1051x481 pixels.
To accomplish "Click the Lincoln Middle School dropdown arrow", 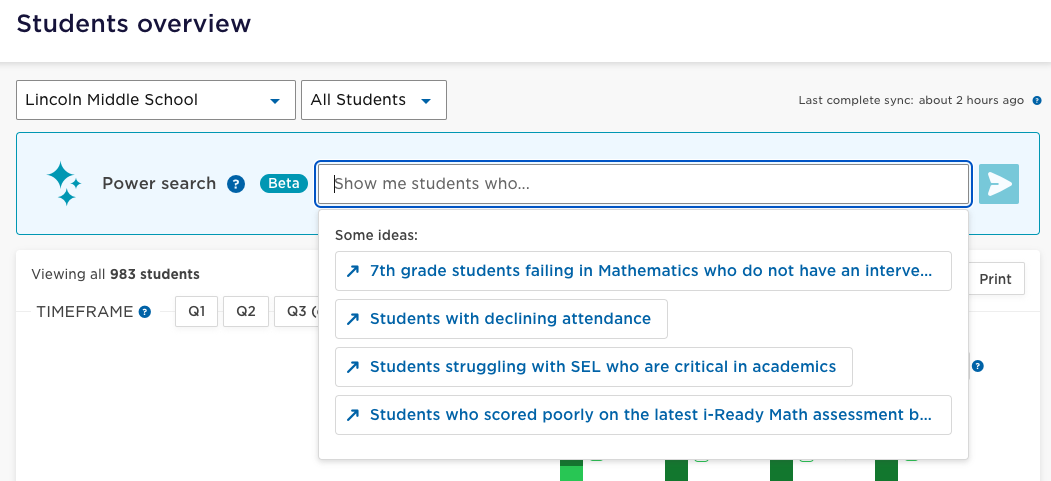I will pos(274,101).
